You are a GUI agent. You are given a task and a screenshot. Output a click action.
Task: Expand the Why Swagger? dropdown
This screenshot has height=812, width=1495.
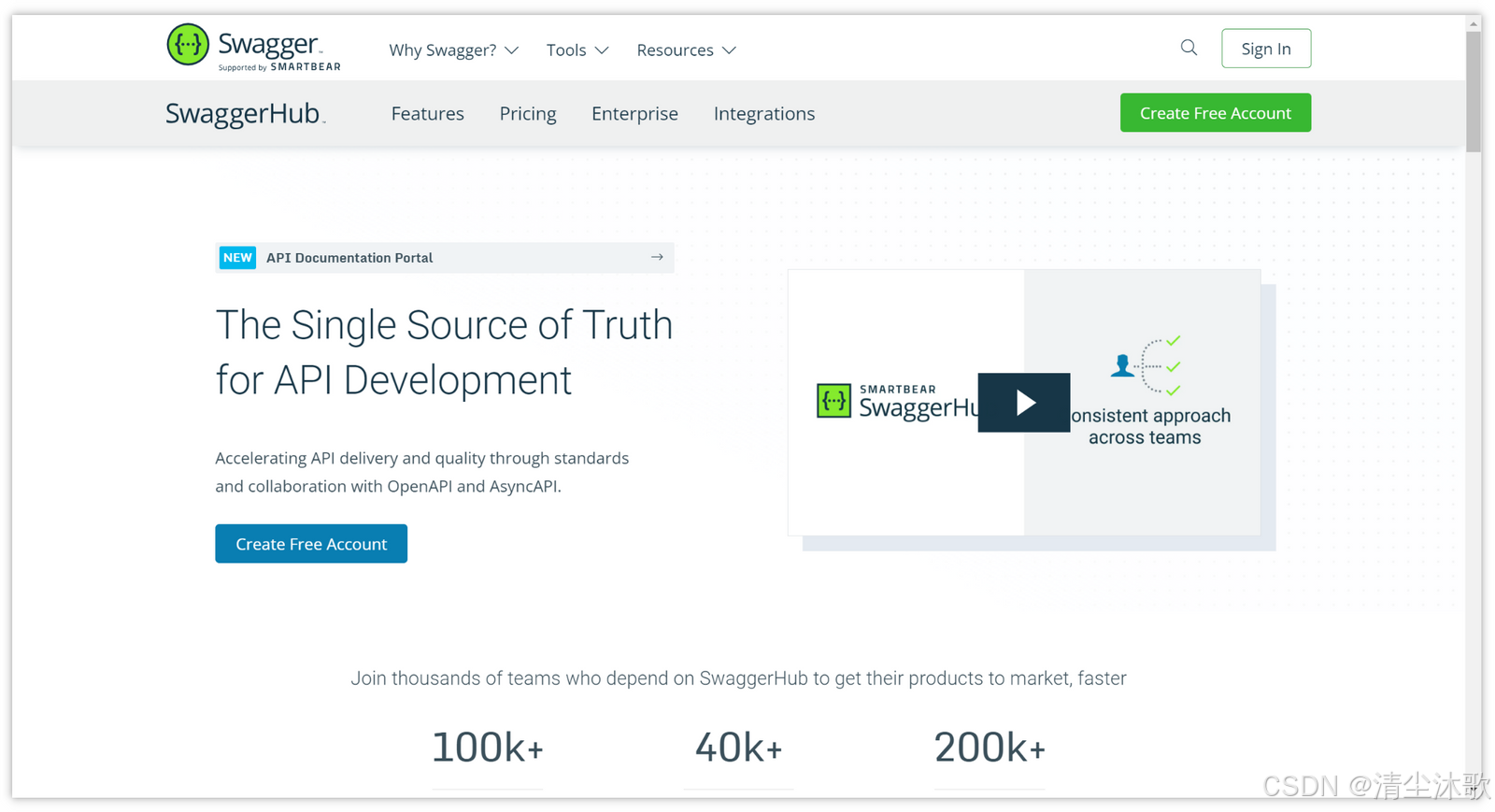click(x=453, y=50)
